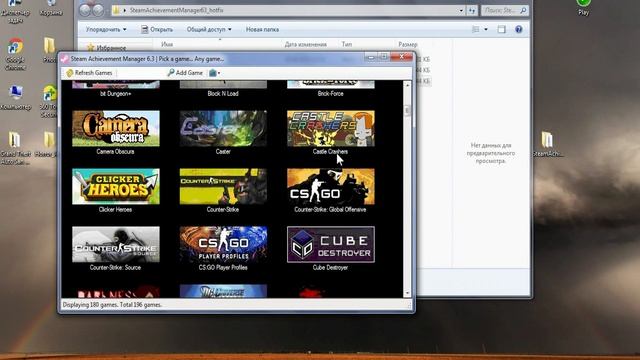Open Упорядочить menu in Explorer

pos(106,29)
